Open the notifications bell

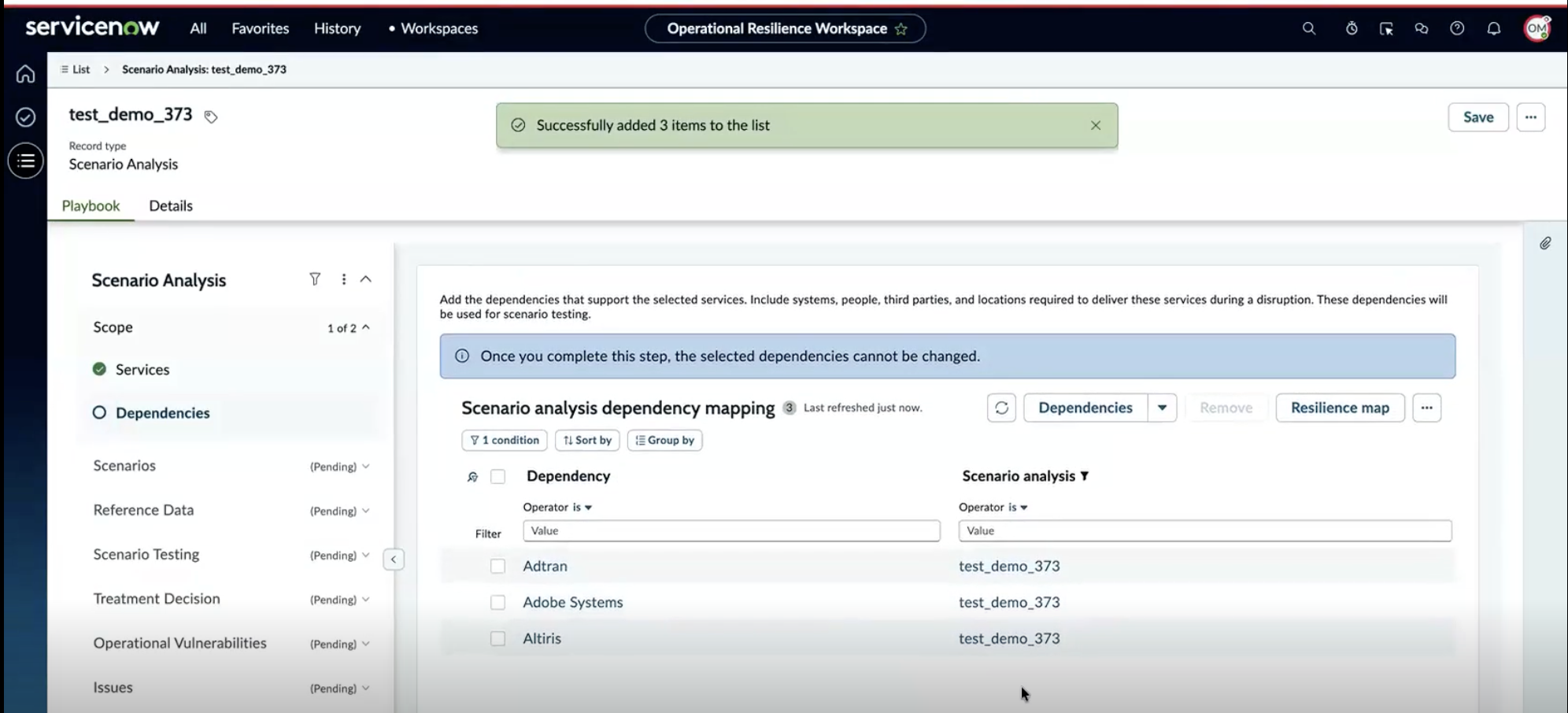tap(1493, 28)
